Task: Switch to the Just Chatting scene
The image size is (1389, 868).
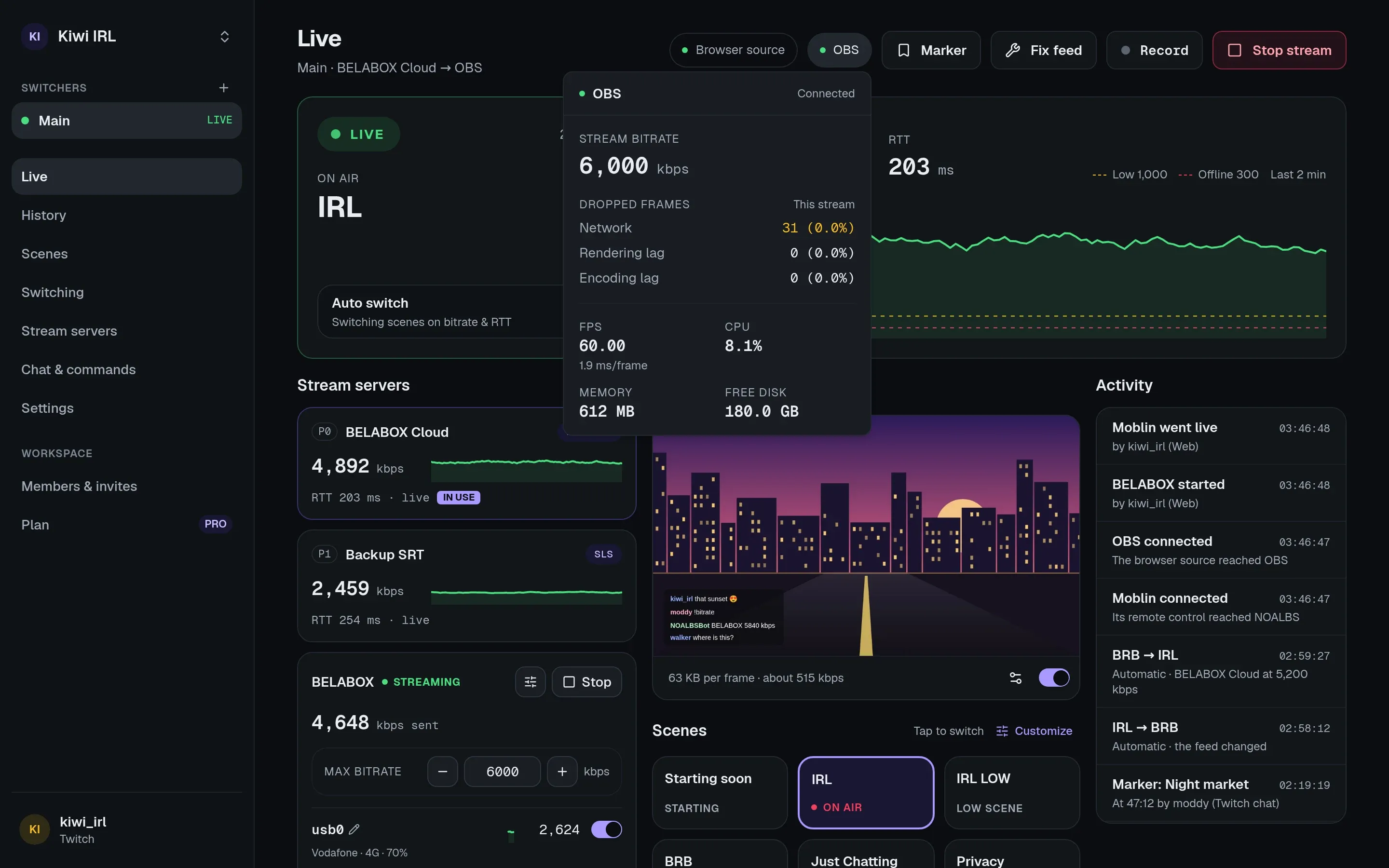Action: click(866, 854)
